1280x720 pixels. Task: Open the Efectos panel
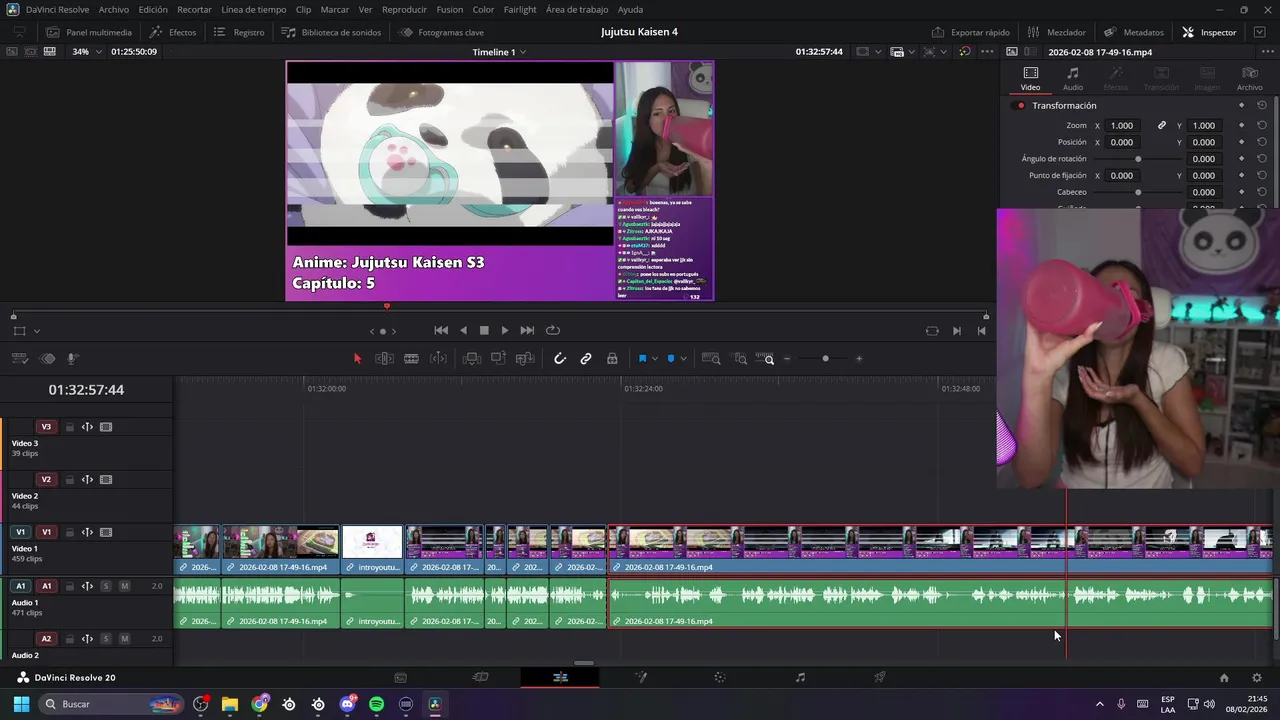pyautogui.click(x=173, y=32)
